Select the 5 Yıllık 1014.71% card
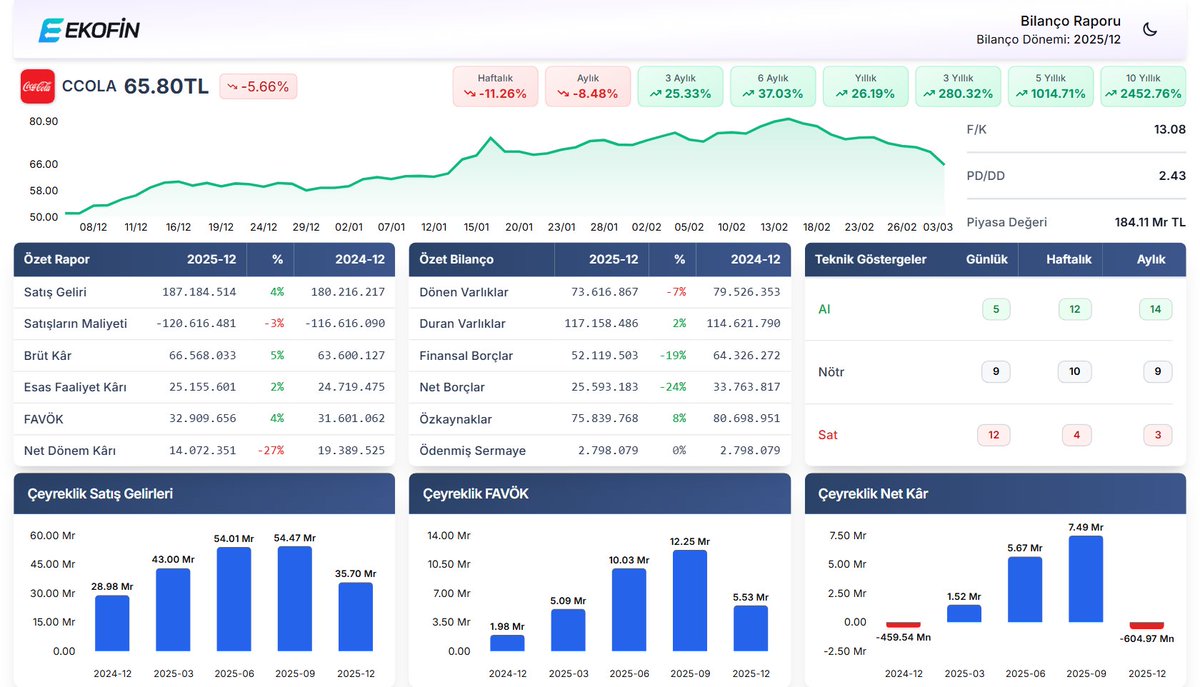Screen dimensions: 1200x687 pyautogui.click(x=1050, y=87)
